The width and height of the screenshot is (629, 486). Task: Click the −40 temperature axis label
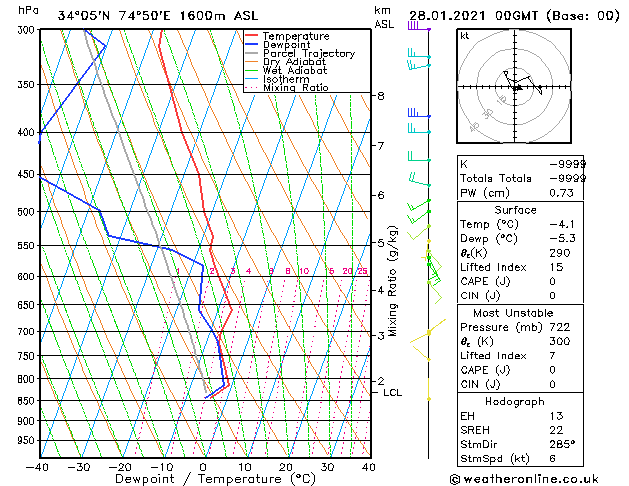tap(37, 467)
